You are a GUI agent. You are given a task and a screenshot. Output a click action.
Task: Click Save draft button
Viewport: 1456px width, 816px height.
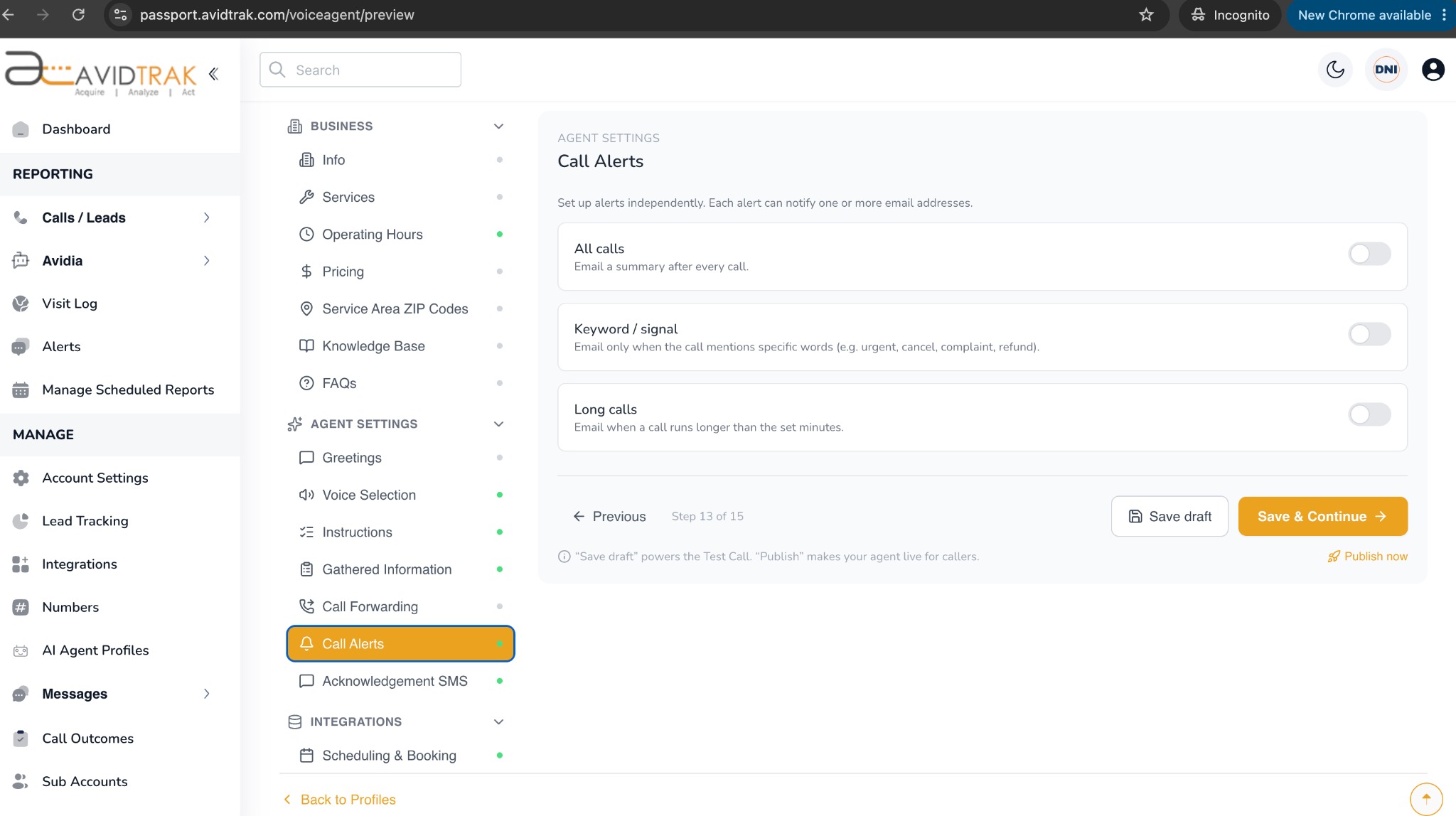pyautogui.click(x=1169, y=516)
